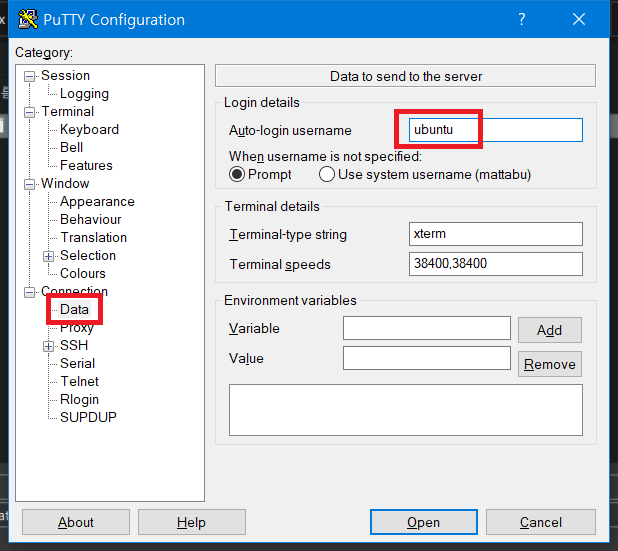
Task: Open the SSH category
Action: 74,345
